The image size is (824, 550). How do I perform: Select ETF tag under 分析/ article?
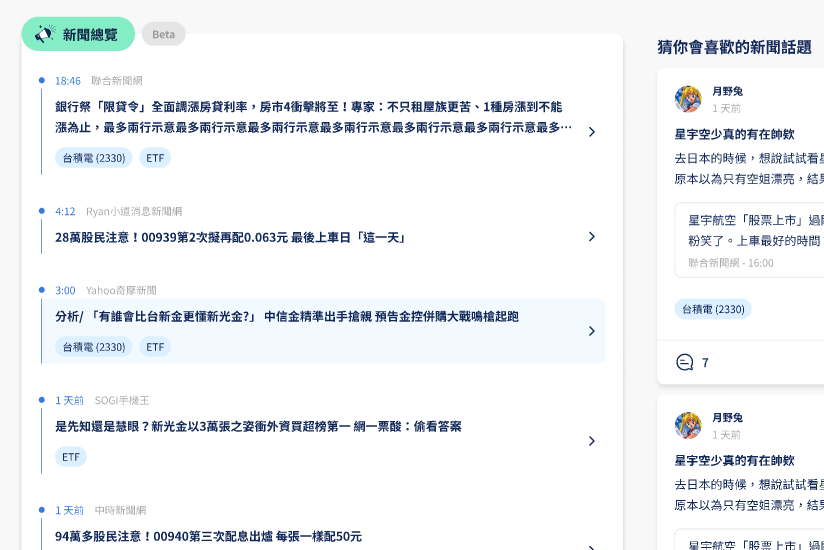(155, 347)
